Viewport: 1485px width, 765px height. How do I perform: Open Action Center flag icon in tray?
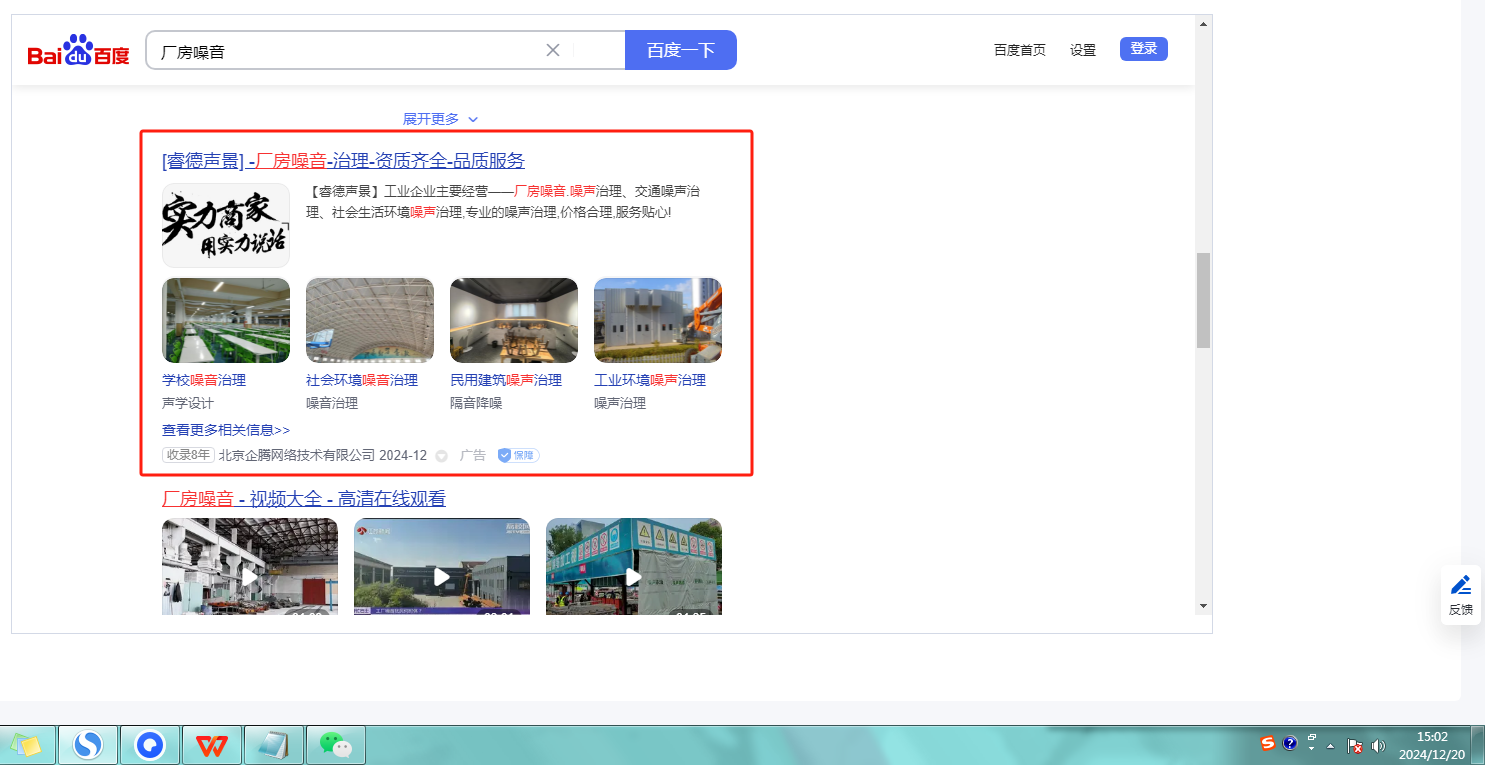coord(1355,745)
